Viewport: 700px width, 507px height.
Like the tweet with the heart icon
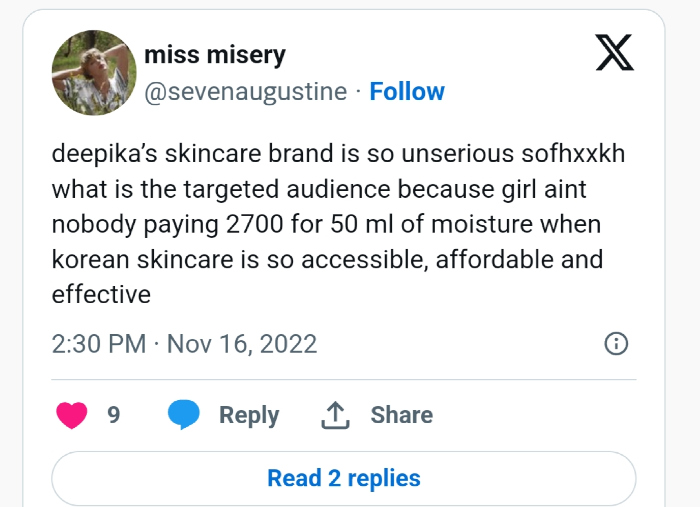72,414
